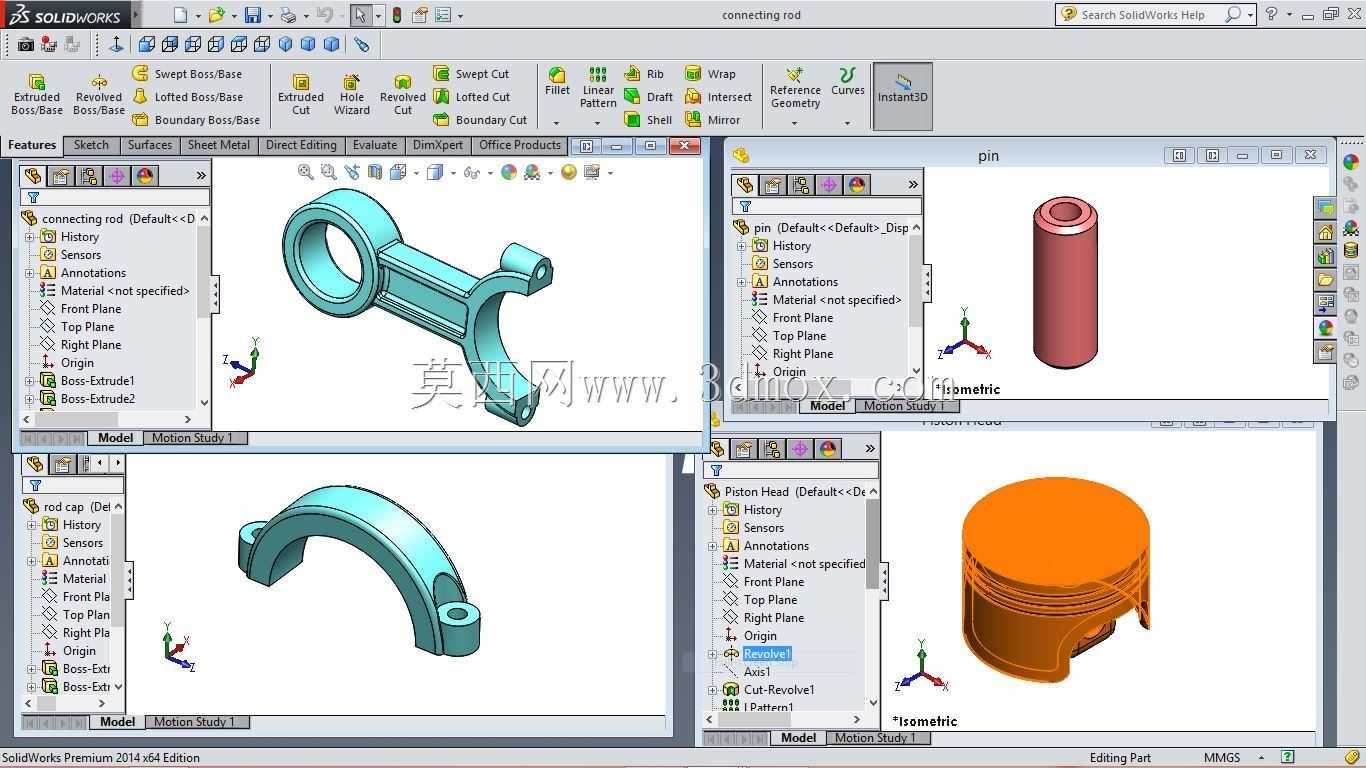Viewport: 1366px width, 768px height.
Task: Apply the Fillet tool
Action: (557, 82)
